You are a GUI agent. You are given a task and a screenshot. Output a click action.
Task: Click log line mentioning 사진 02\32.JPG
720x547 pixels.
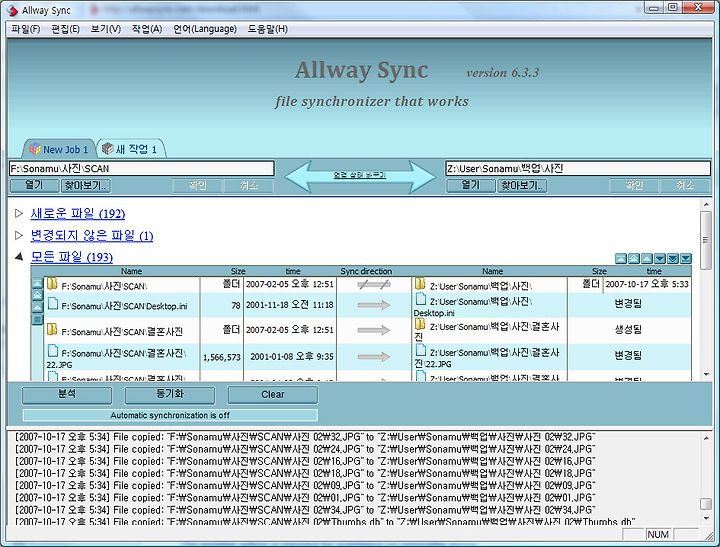(305, 437)
